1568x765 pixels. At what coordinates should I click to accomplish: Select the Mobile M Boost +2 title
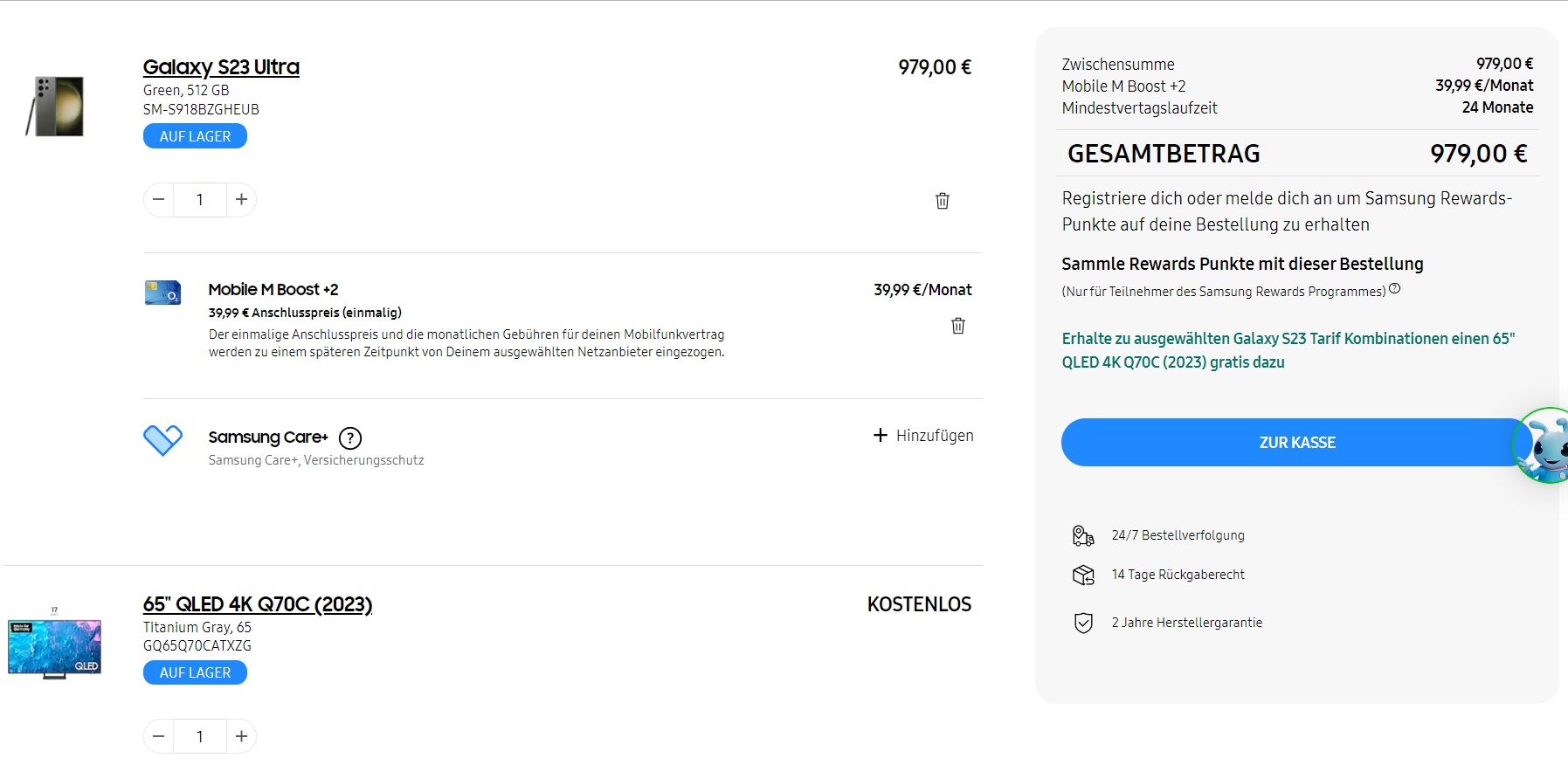point(273,290)
